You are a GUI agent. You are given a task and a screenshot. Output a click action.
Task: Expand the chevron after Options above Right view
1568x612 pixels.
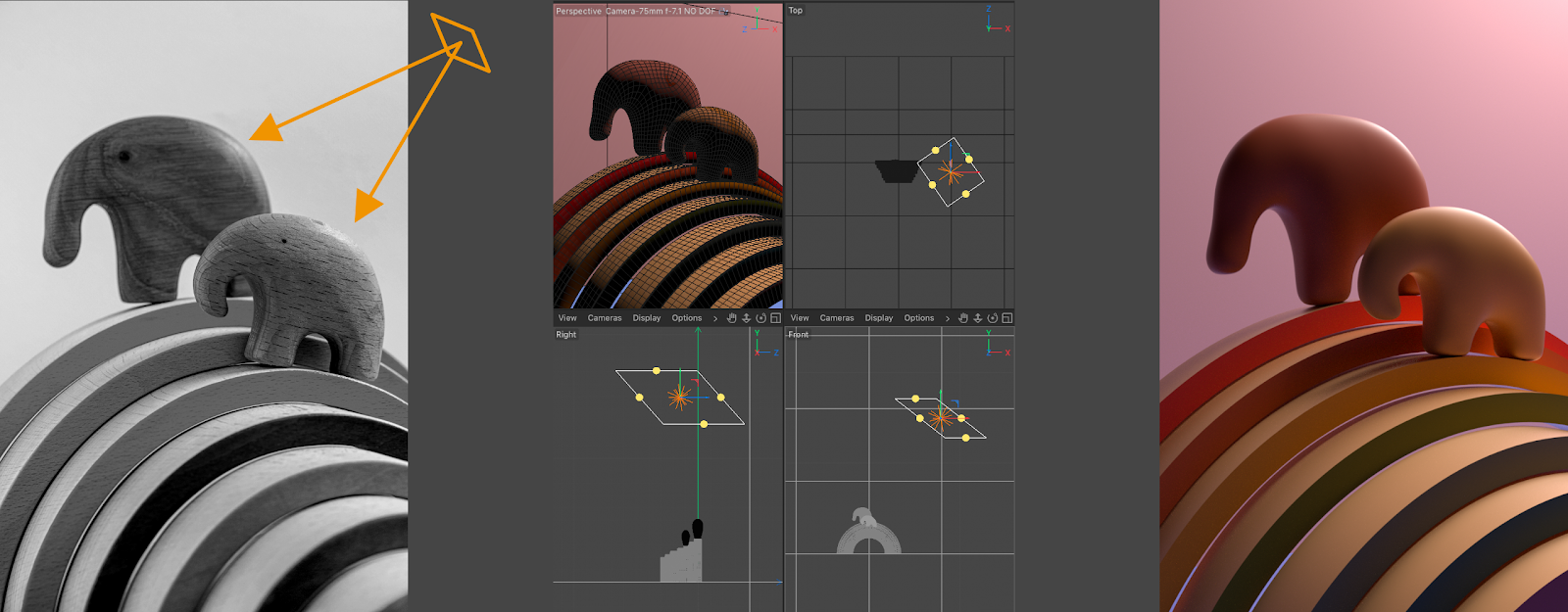[715, 318]
